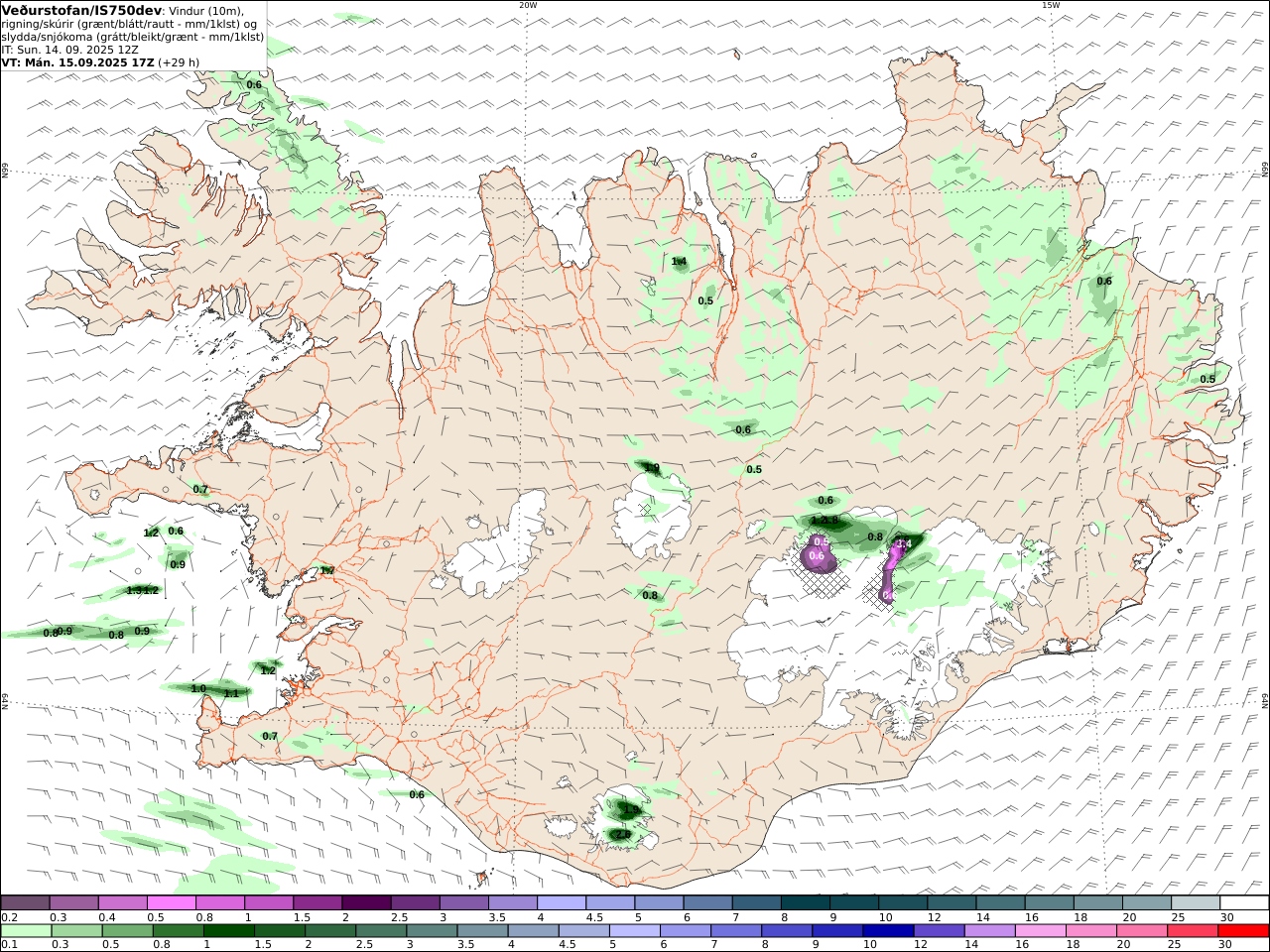Pick upper legend swatch between 18 and 20
Screen dimensions: 1270x952
pyautogui.click(x=1097, y=903)
